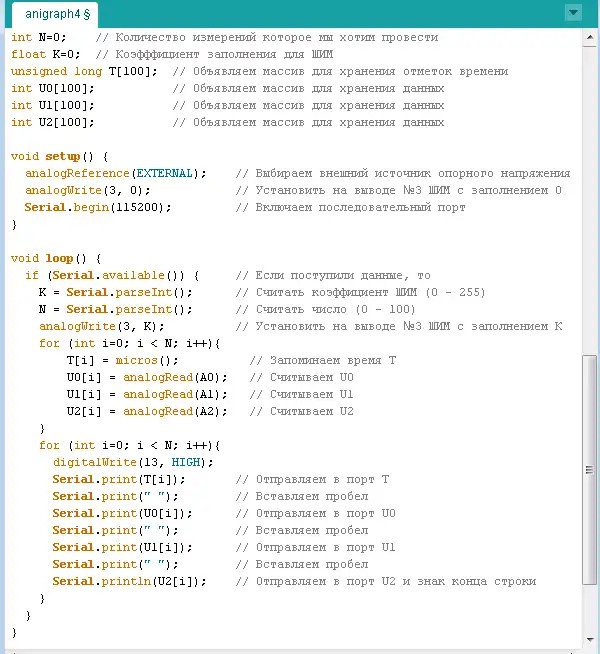Click the 'int U1[100];' declaration
Image resolution: width=600 pixels, height=654 pixels.
pos(53,106)
